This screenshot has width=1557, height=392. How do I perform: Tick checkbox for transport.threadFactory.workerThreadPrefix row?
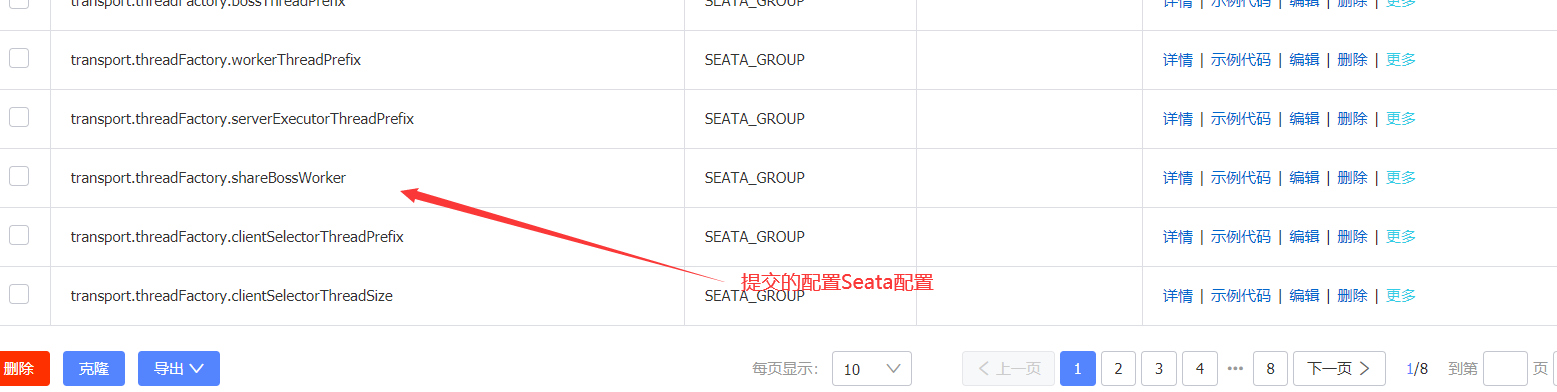(x=19, y=58)
